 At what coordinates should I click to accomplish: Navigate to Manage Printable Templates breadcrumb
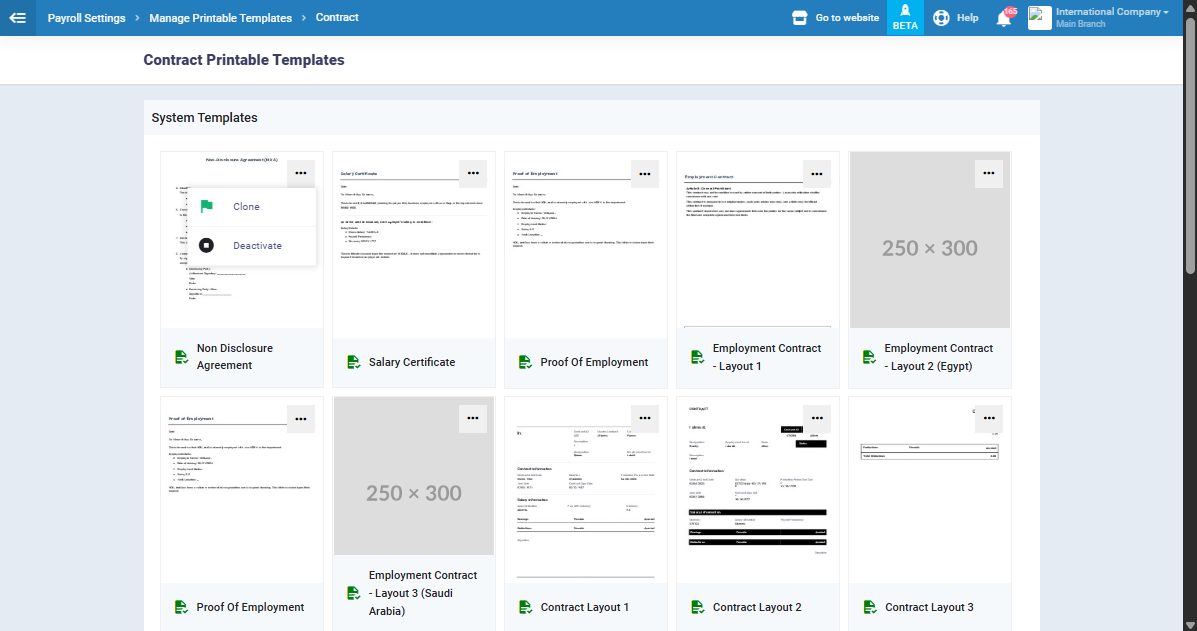[x=220, y=18]
